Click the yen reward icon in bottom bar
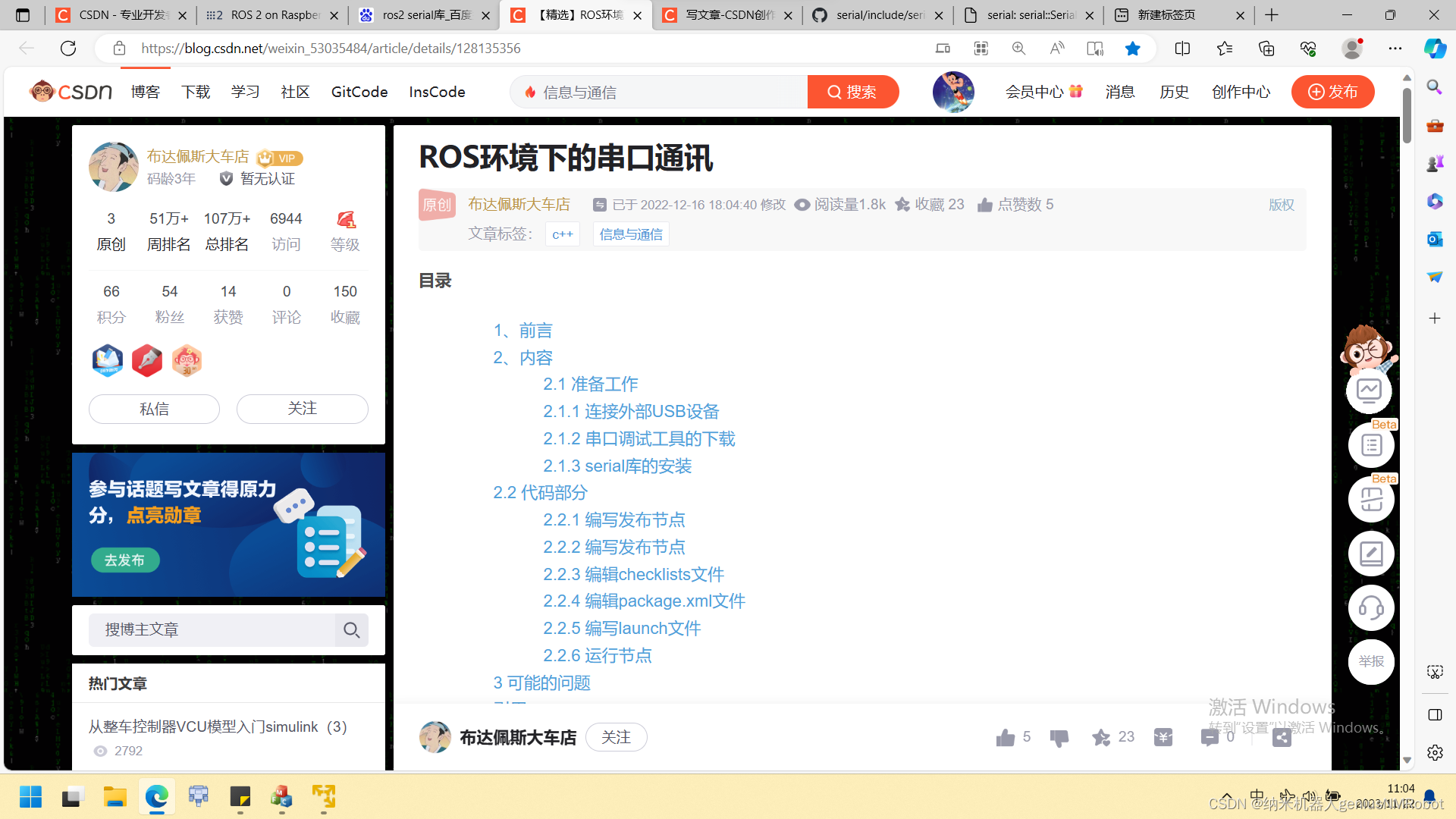This screenshot has width=1456, height=819. [x=1163, y=737]
